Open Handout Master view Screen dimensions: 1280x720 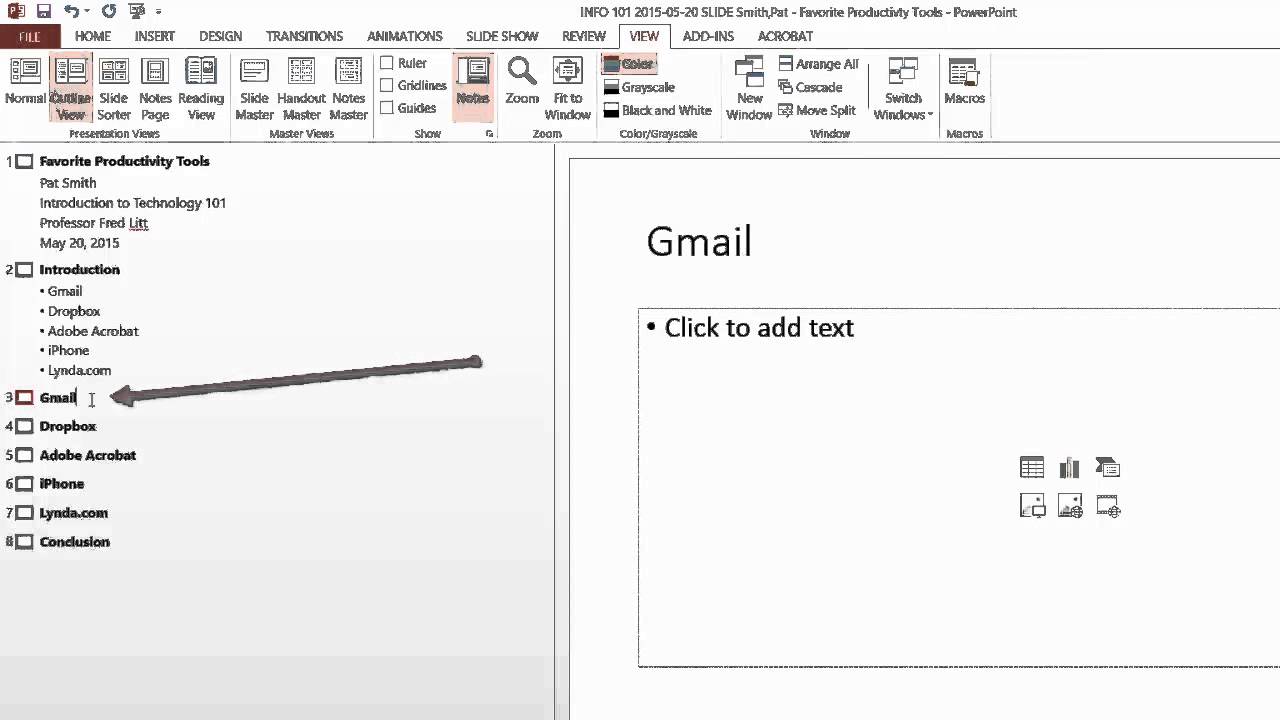point(301,88)
